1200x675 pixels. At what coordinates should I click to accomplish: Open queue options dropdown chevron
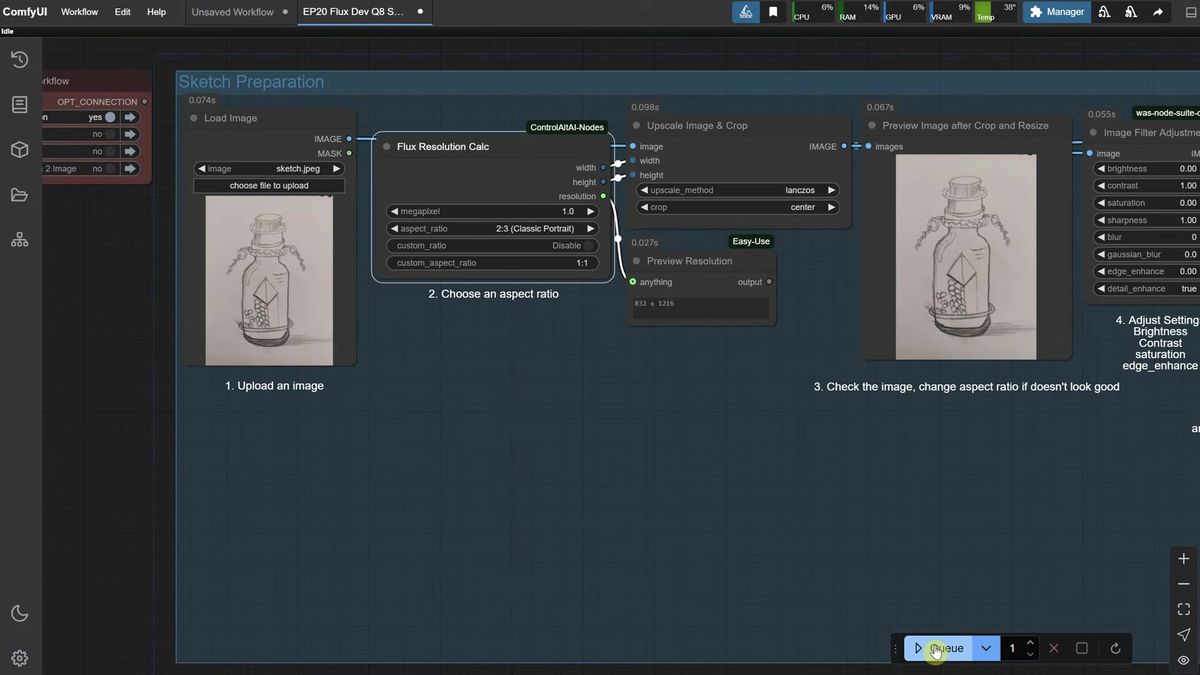point(986,648)
